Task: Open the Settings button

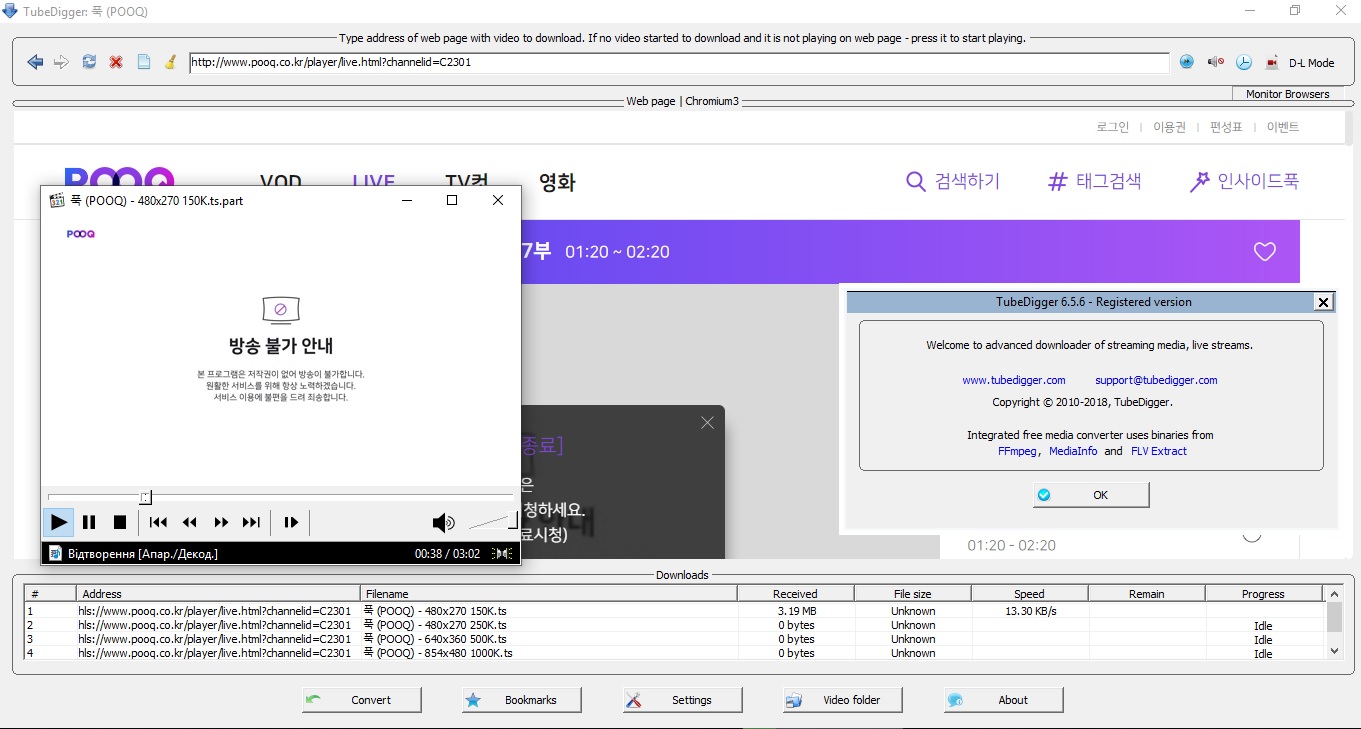Action: click(683, 700)
